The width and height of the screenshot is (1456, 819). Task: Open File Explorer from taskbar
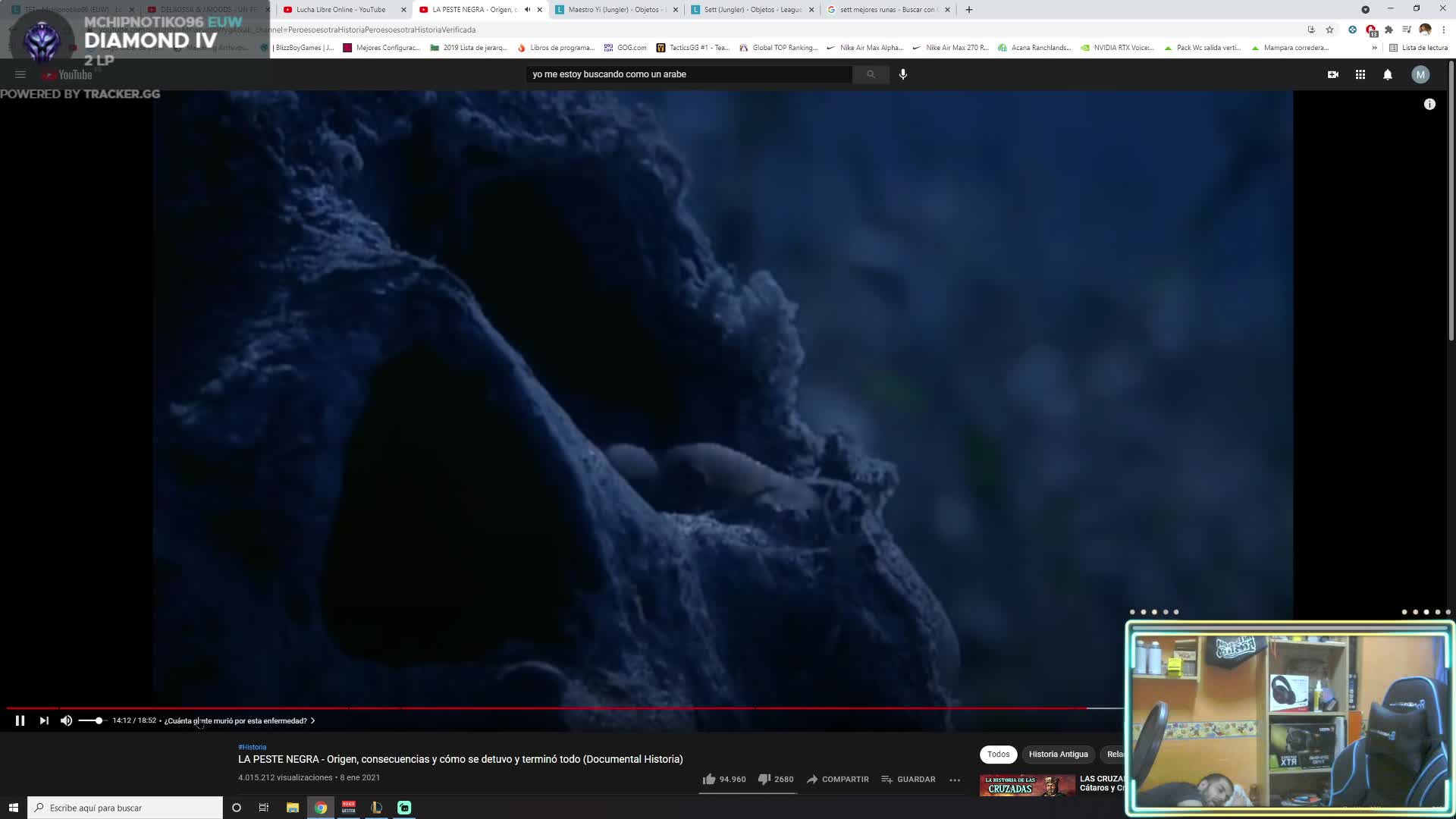tap(292, 808)
